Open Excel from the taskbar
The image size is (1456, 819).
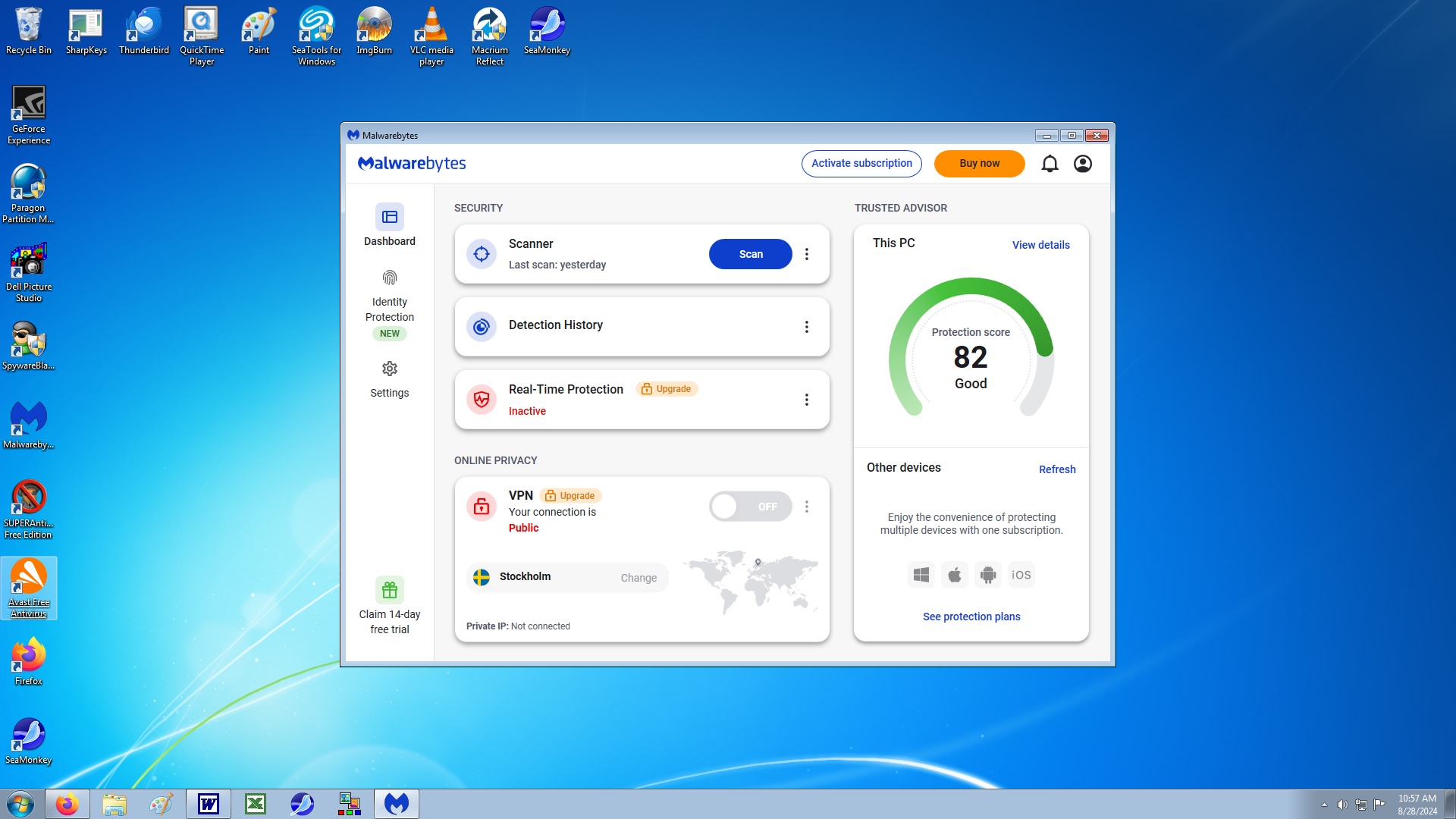point(256,804)
